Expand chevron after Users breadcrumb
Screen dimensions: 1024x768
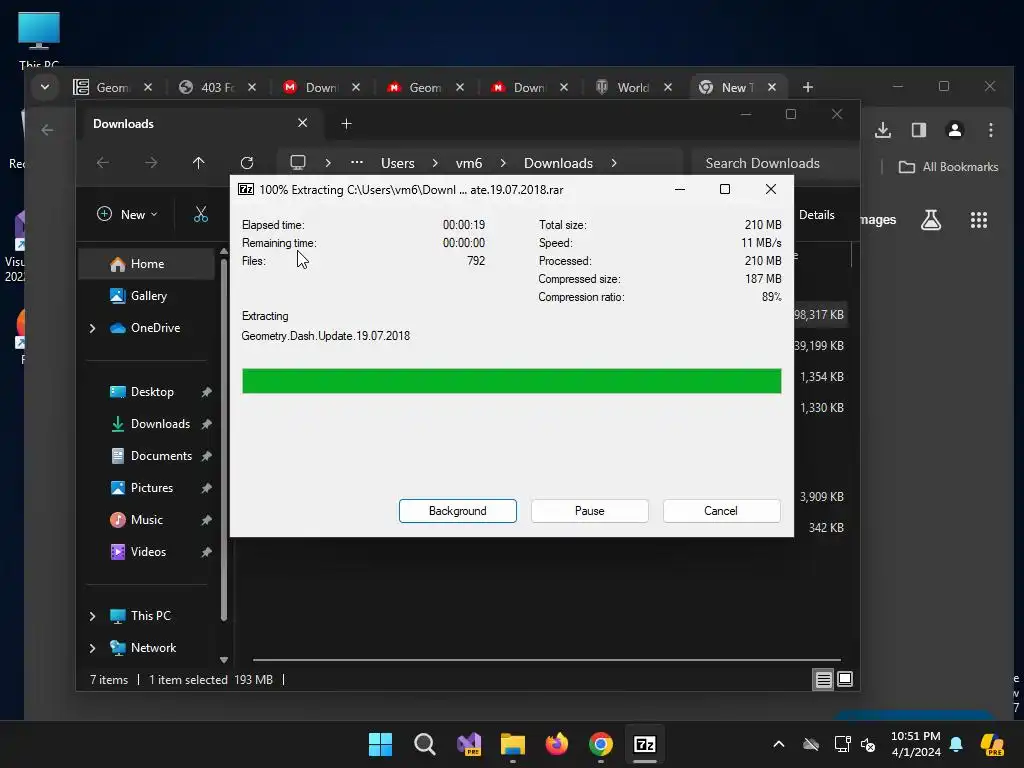pos(435,163)
